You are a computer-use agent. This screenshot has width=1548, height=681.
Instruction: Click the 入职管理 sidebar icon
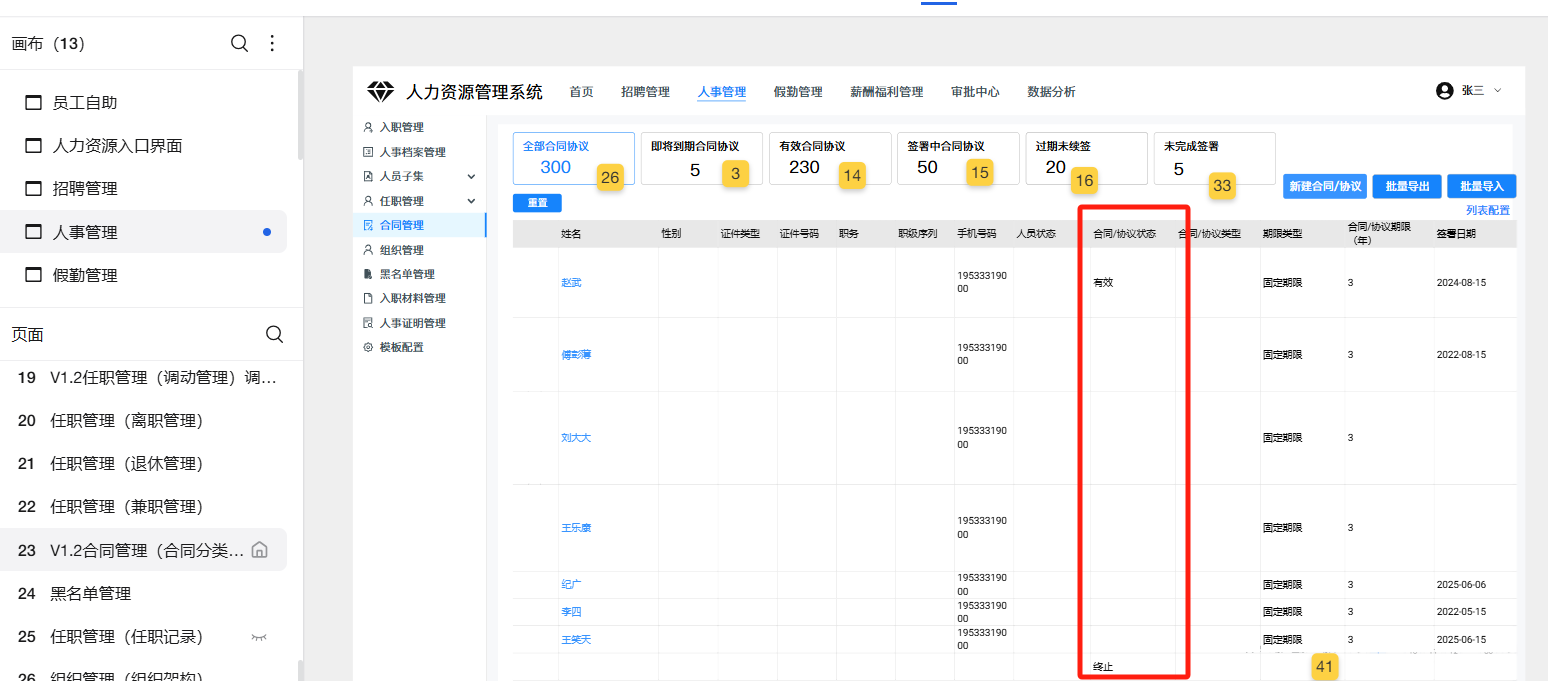[x=368, y=127]
